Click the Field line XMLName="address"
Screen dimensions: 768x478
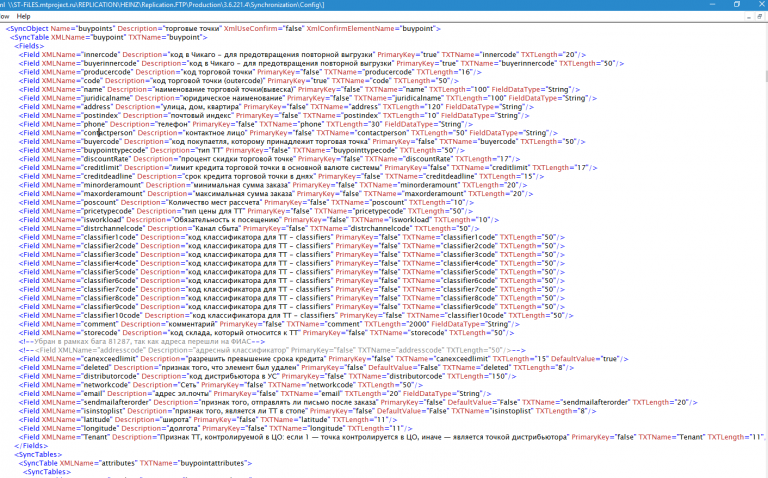tap(276, 107)
